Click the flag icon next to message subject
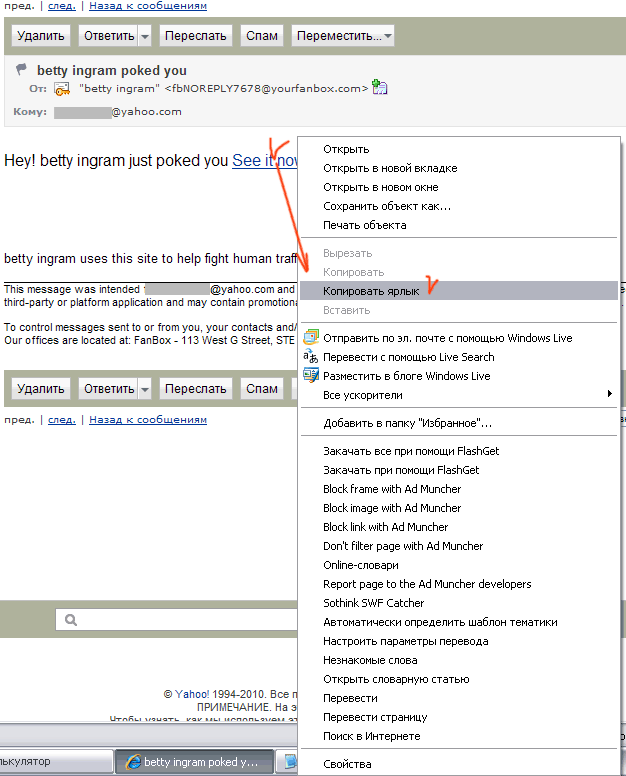Screen dimensions: 626x776 pos(21,69)
